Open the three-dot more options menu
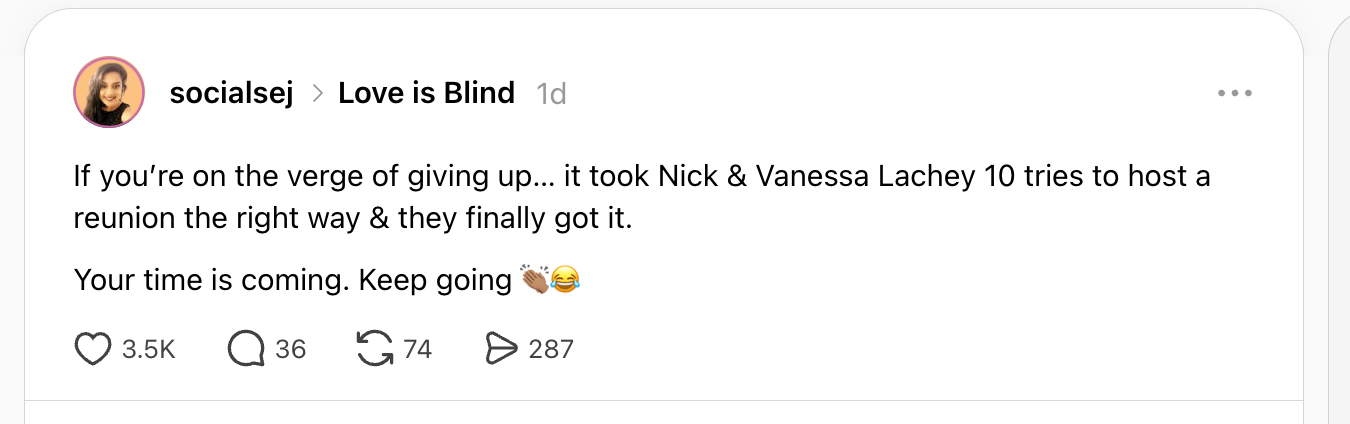 click(x=1235, y=94)
